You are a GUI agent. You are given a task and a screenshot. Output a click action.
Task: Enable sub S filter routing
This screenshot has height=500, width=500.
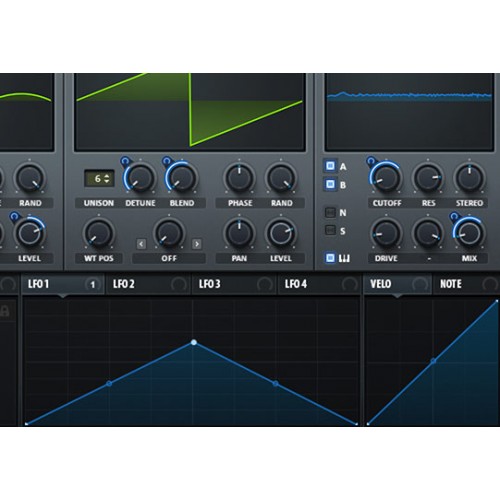(x=330, y=230)
